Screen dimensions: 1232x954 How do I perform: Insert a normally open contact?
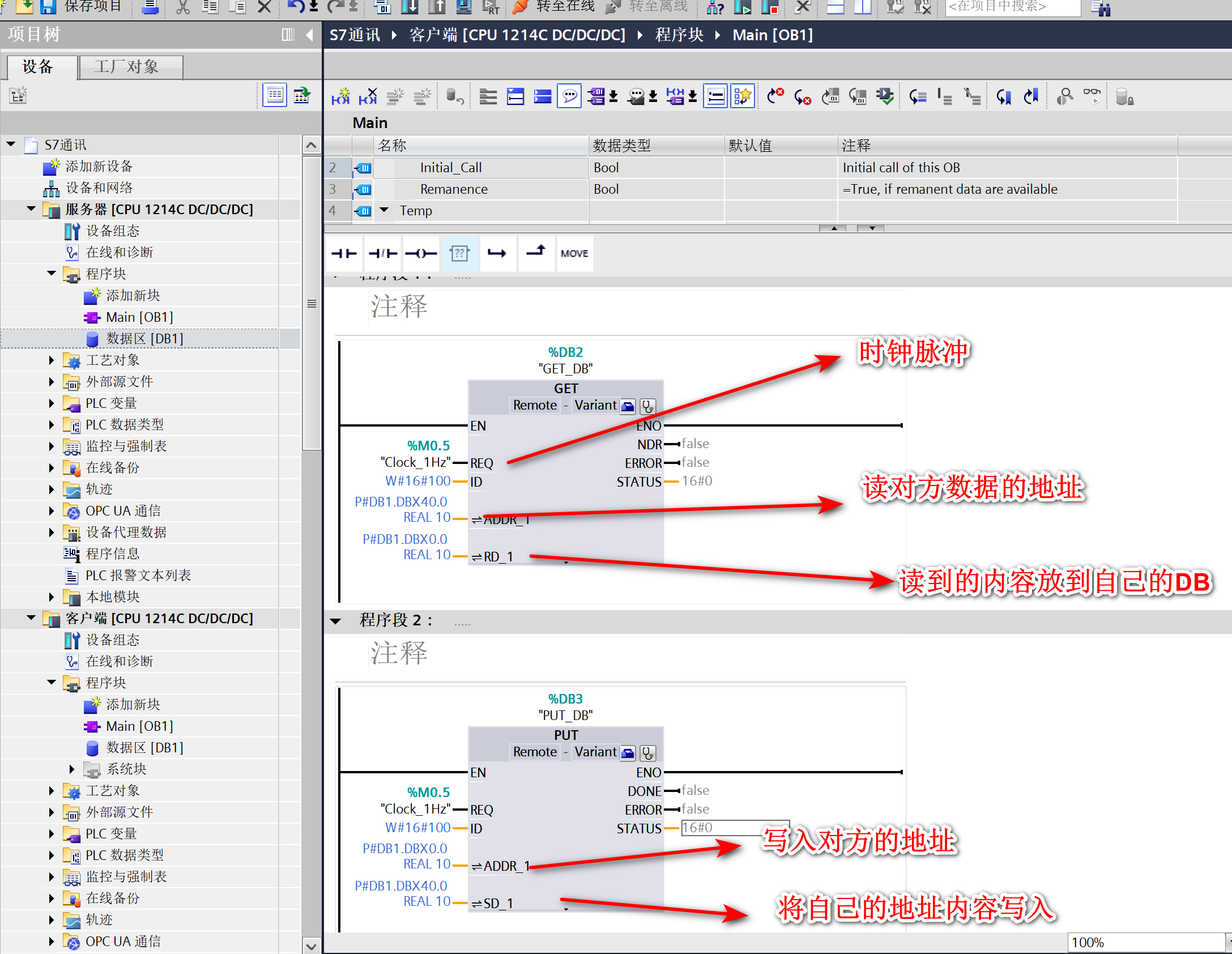[344, 253]
